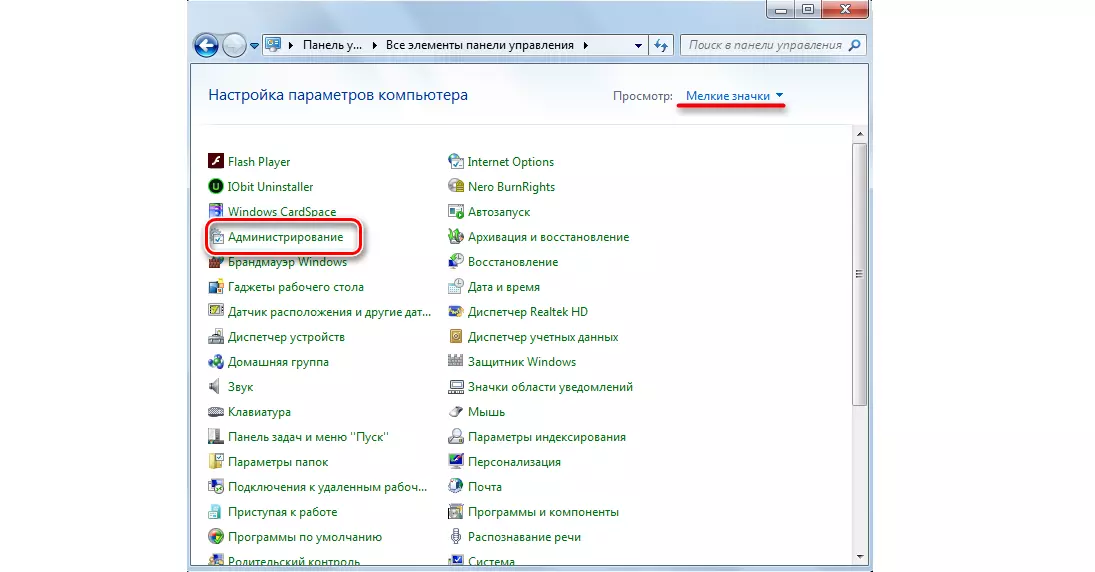Click the Nero BurnRights icon
Screen dimensions: 1095x572
[456, 187]
